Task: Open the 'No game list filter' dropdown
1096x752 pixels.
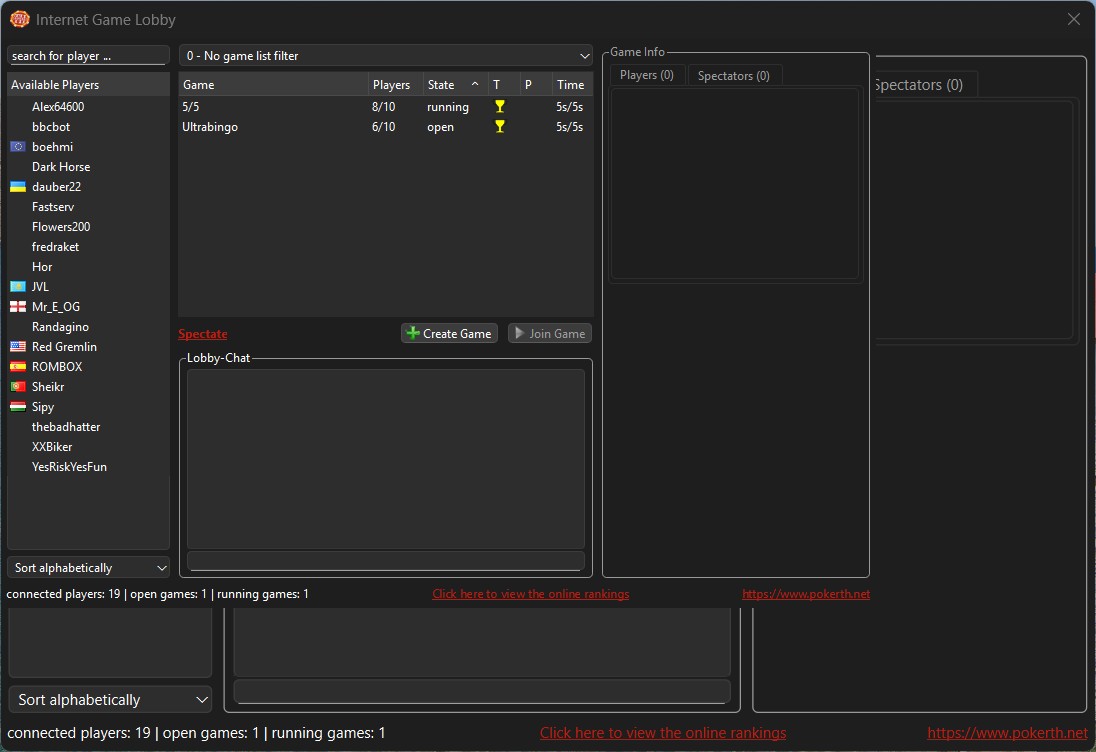Action: 386,56
